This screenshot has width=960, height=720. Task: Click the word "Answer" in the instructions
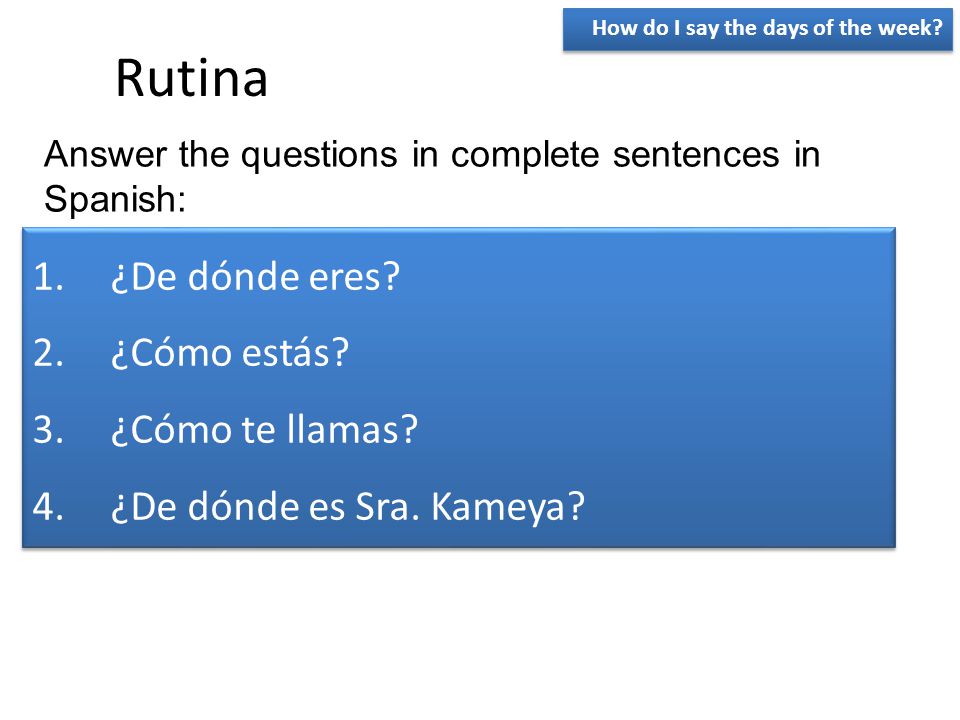tap(105, 154)
